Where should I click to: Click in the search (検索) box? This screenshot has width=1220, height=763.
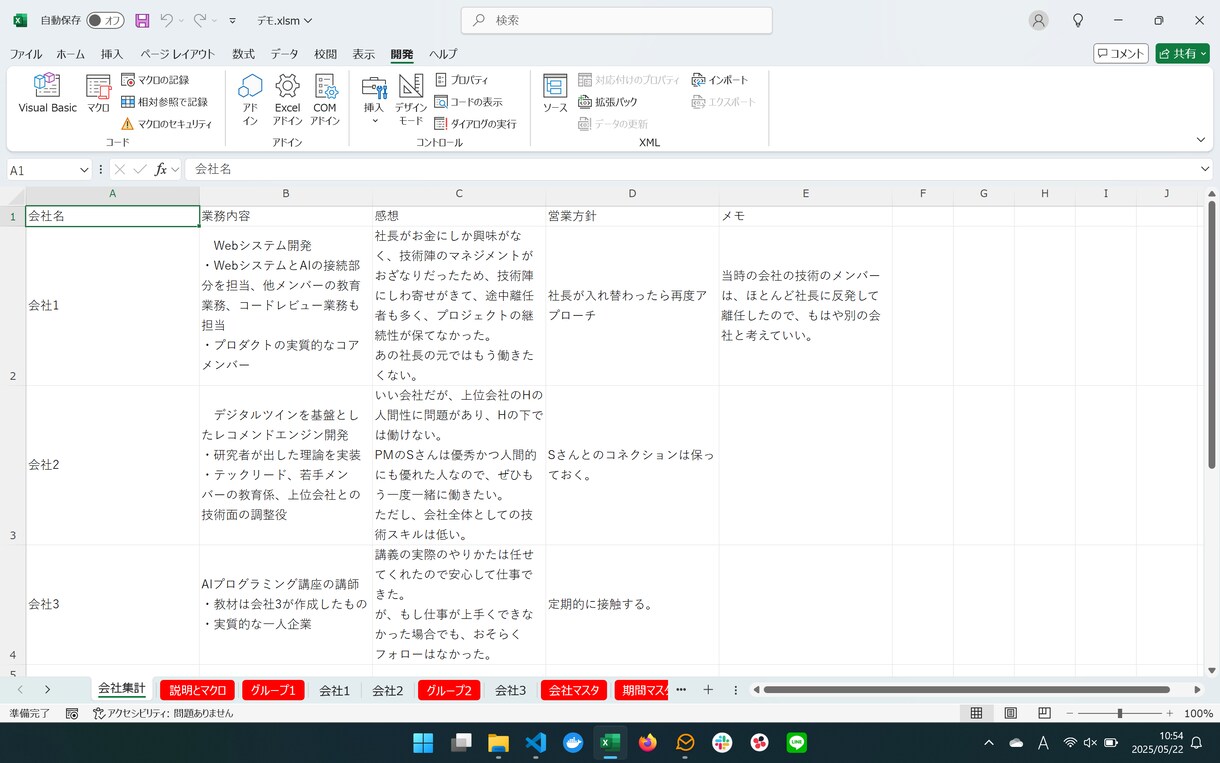pyautogui.click(x=617, y=20)
